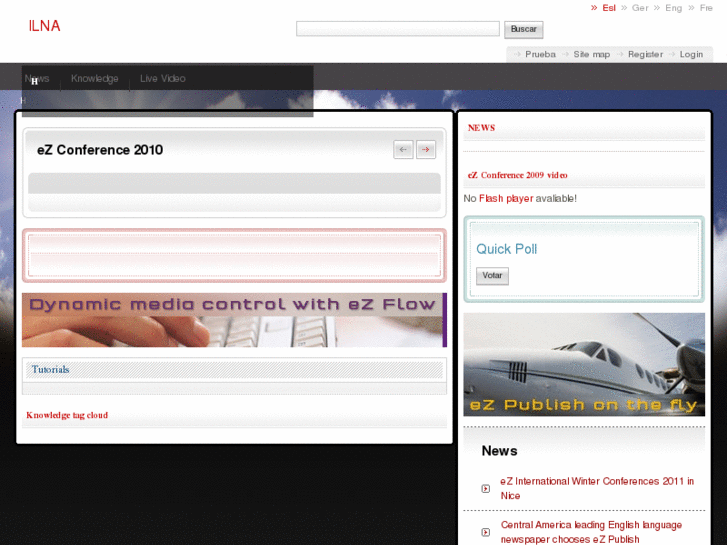This screenshot has height=545, width=727.
Task: Open the Register link
Action: [645, 54]
